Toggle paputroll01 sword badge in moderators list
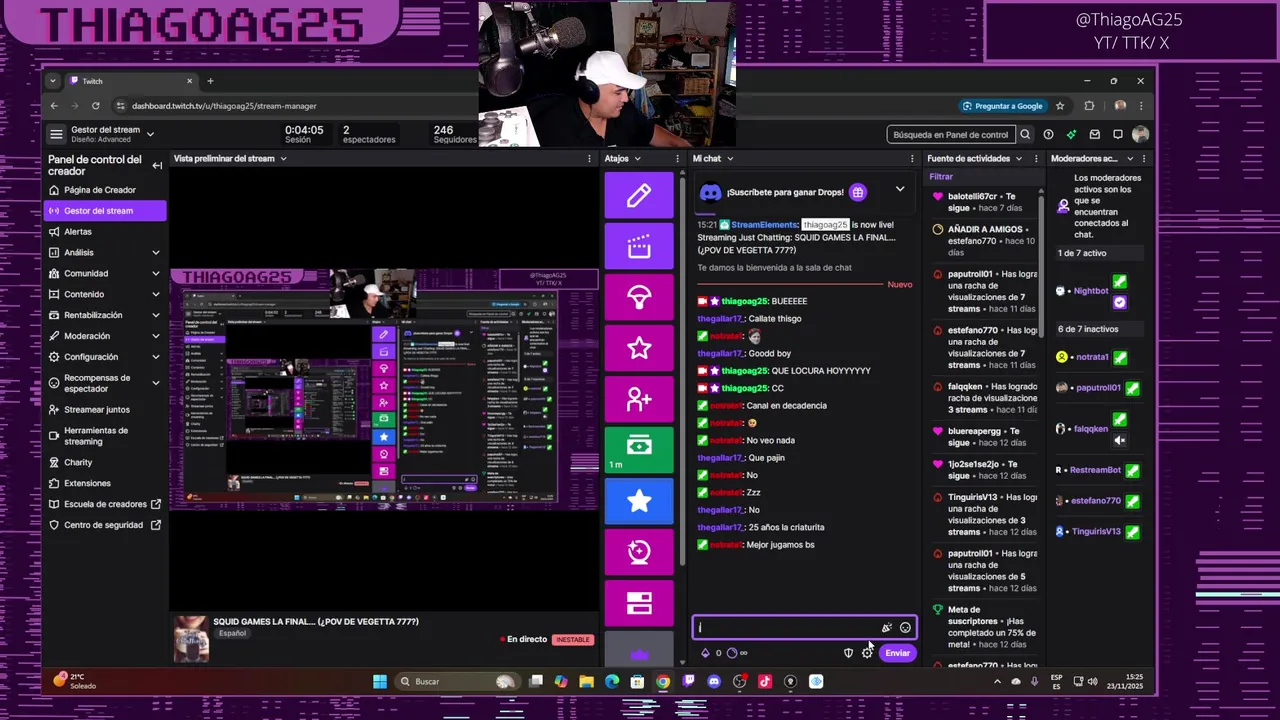The image size is (1280, 720). click(1132, 388)
